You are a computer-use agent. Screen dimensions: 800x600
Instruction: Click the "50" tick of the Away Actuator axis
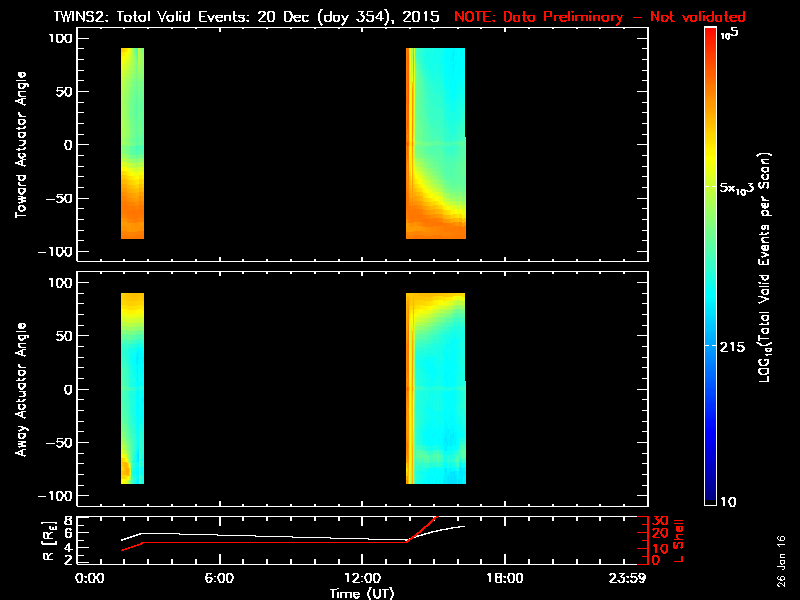66,336
